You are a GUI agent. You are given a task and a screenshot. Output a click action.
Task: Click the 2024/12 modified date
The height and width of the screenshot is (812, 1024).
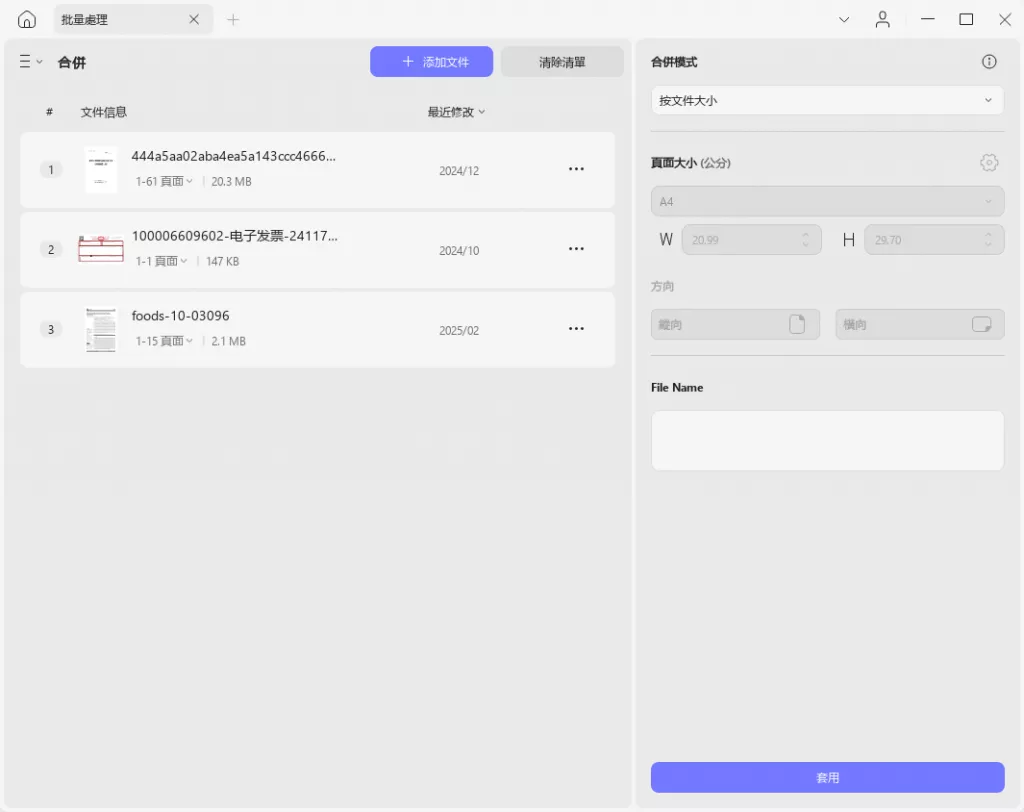[458, 171]
